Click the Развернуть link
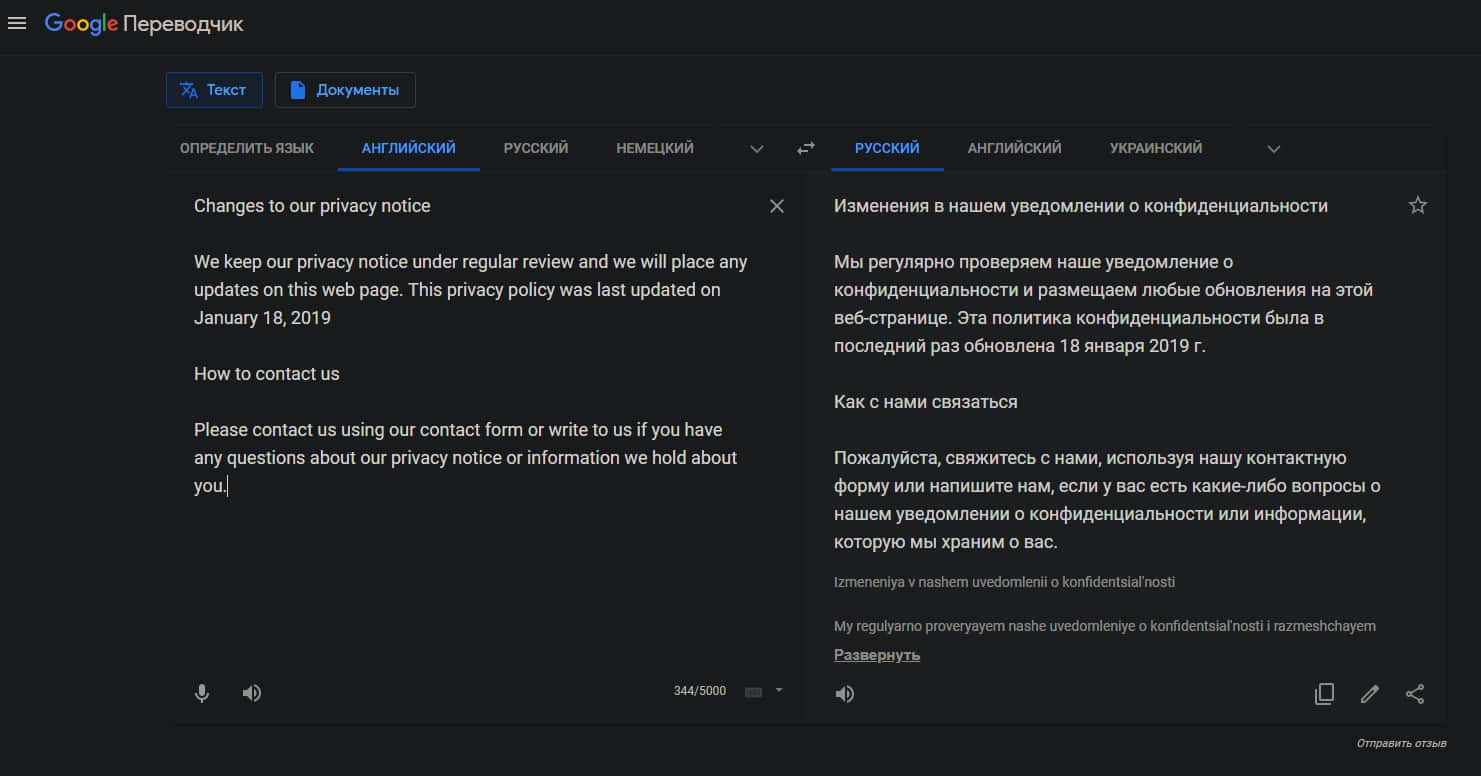This screenshot has width=1481, height=776. pos(877,655)
